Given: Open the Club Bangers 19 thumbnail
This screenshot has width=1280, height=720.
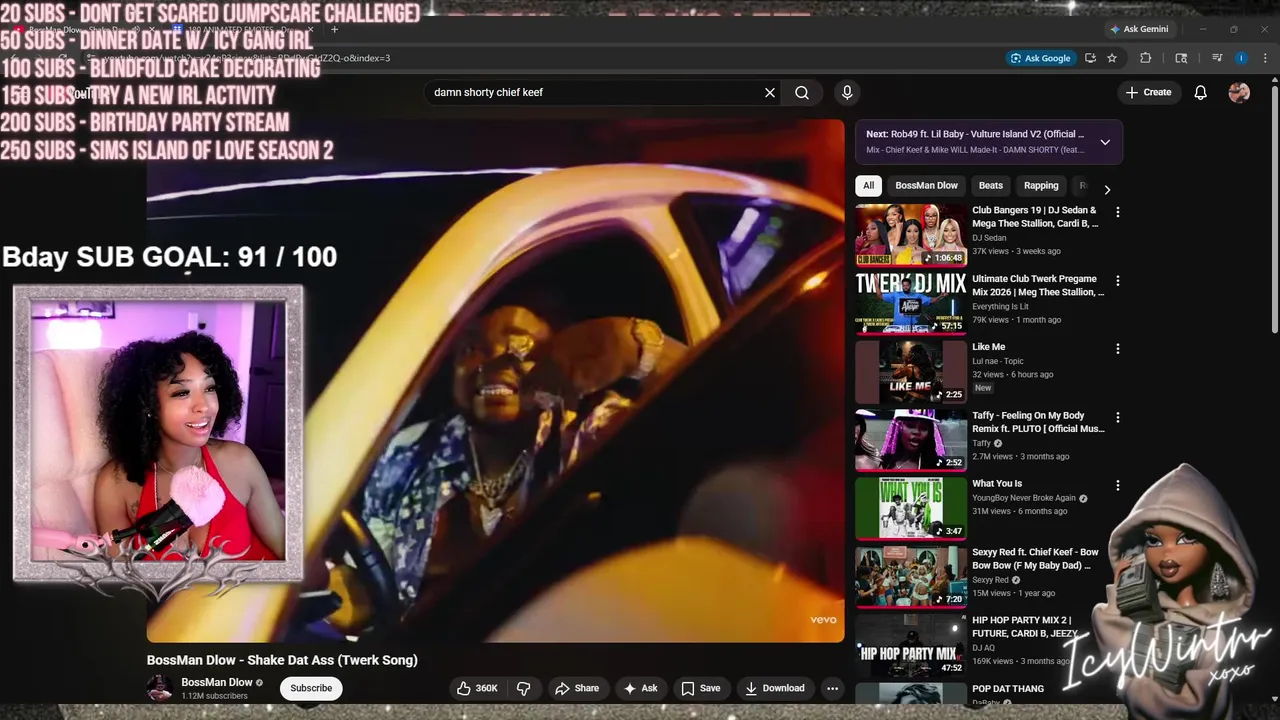Looking at the screenshot, I should pos(911,235).
